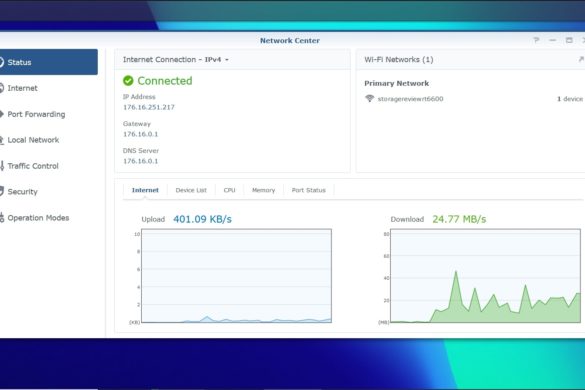The width and height of the screenshot is (585, 390).
Task: Click the help question mark icon
Action: coord(536,40)
